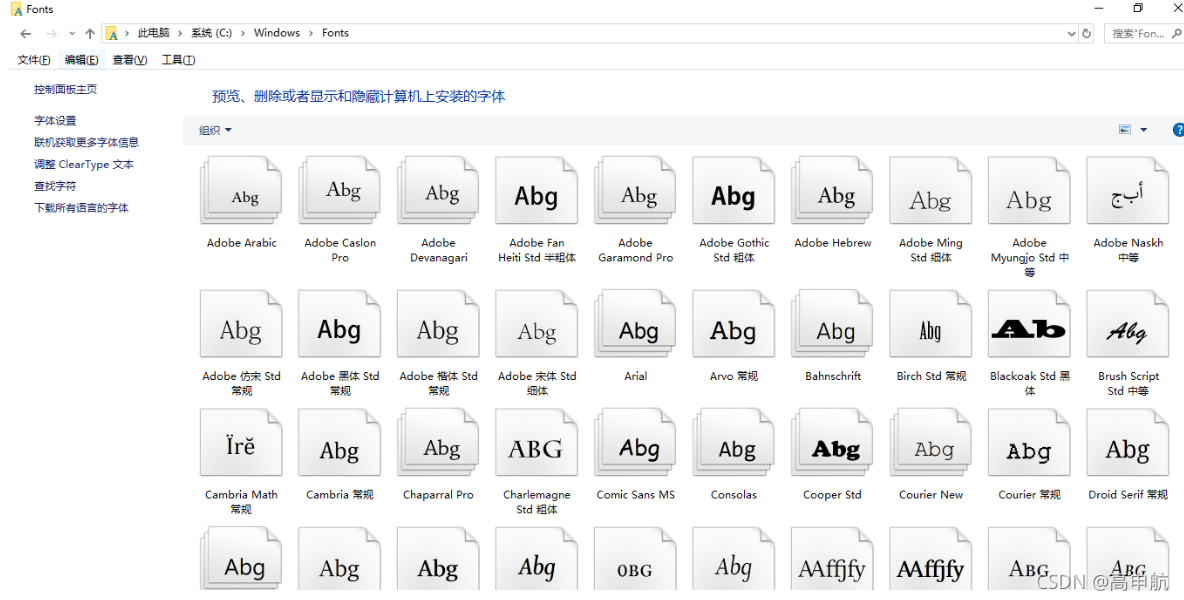Image resolution: width=1184 pixels, height=600 pixels.
Task: Open the 组织 dropdown menu
Action: point(215,130)
